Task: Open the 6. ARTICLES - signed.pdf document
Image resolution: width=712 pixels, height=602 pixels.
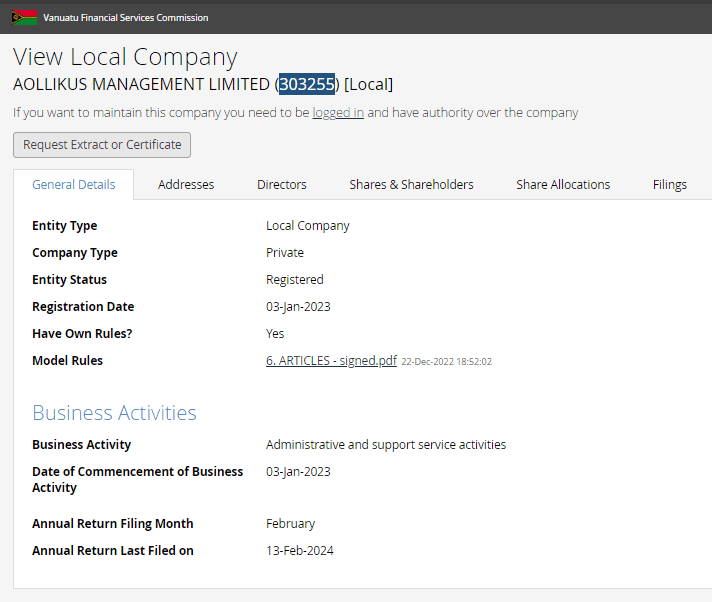Action: (331, 361)
